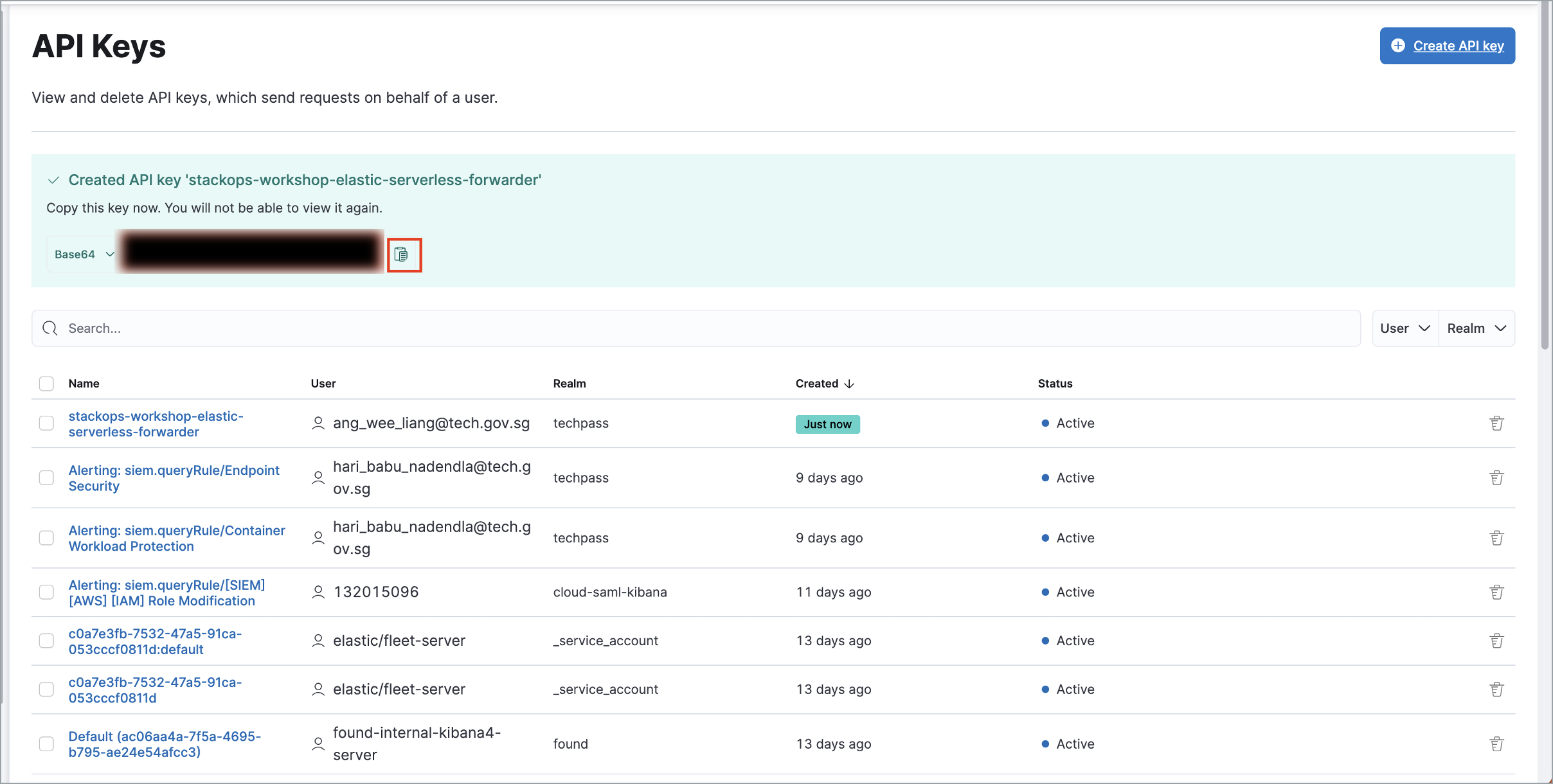Check the Container Workload Protection row checkbox

coord(46,539)
